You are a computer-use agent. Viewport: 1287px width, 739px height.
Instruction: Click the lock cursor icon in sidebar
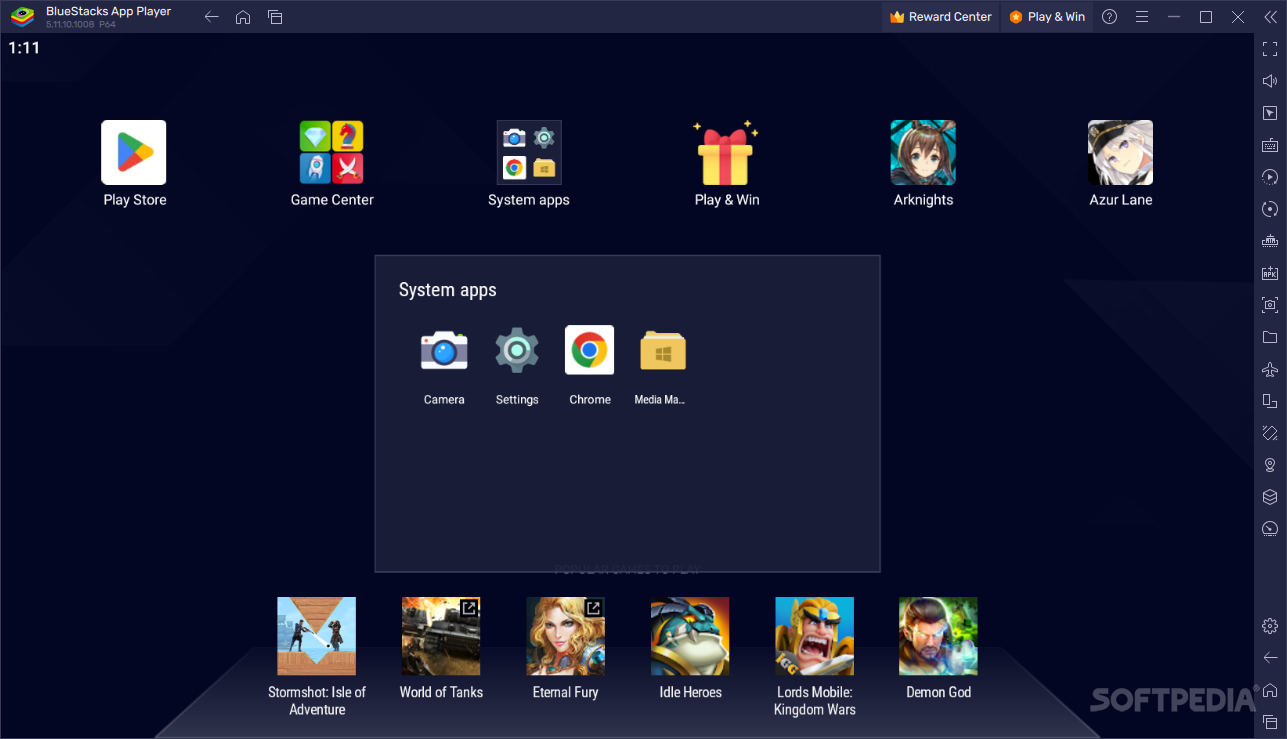tap(1270, 113)
